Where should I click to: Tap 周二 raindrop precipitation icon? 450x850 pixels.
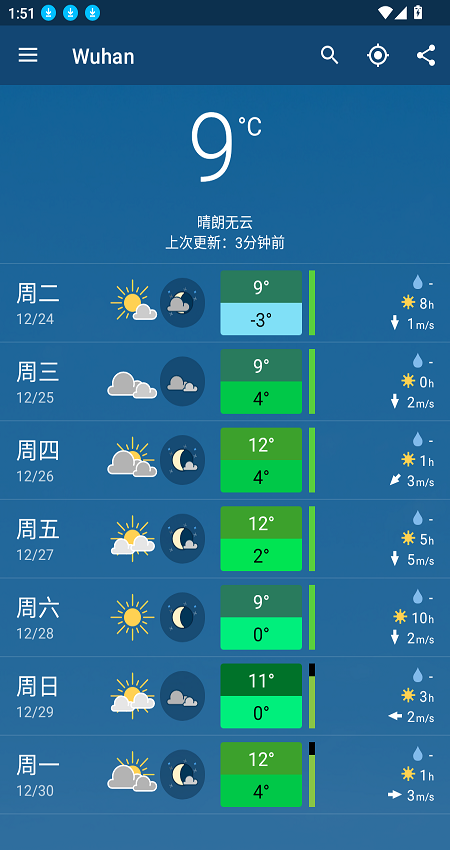coord(417,282)
